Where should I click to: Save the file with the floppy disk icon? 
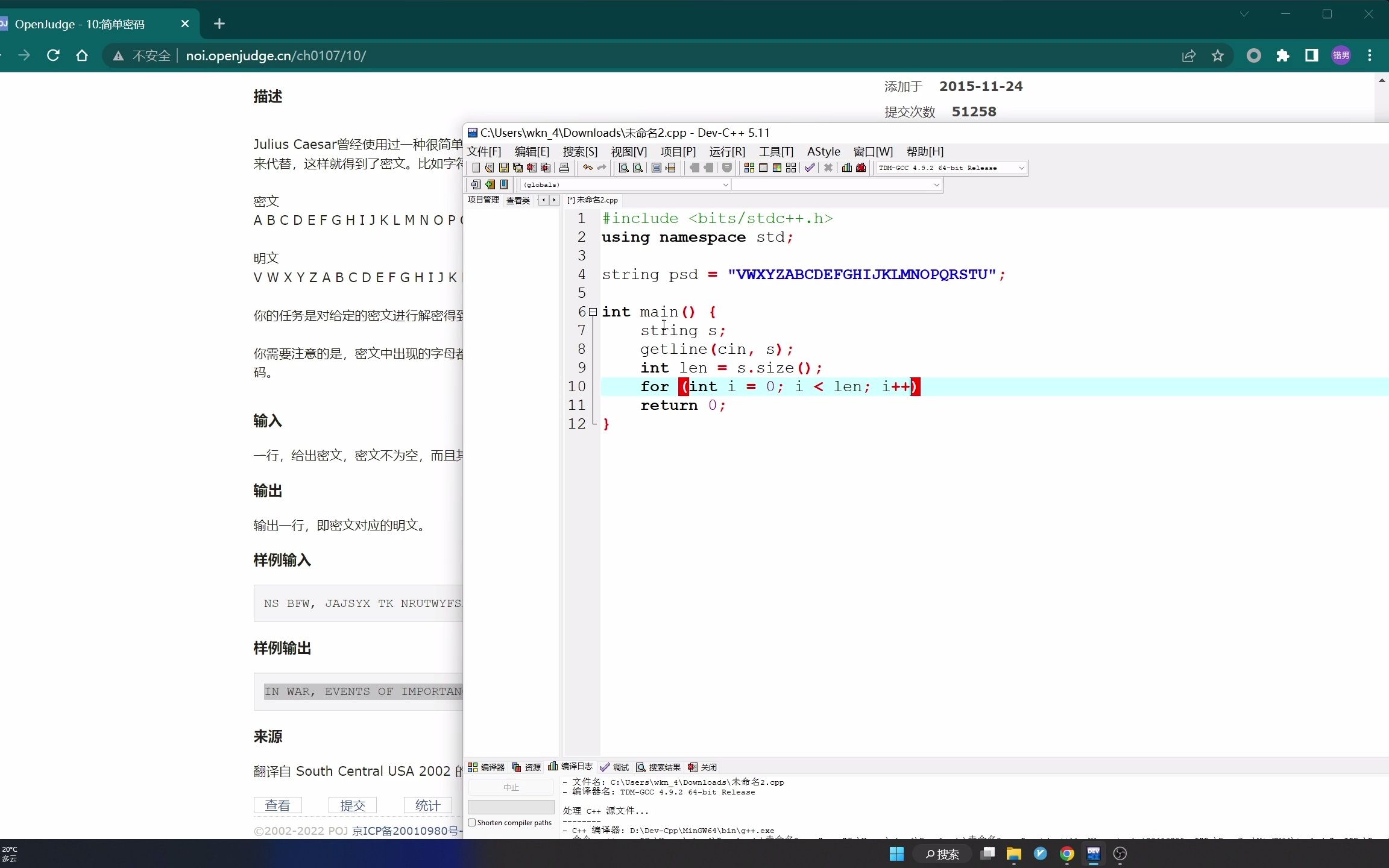[504, 168]
